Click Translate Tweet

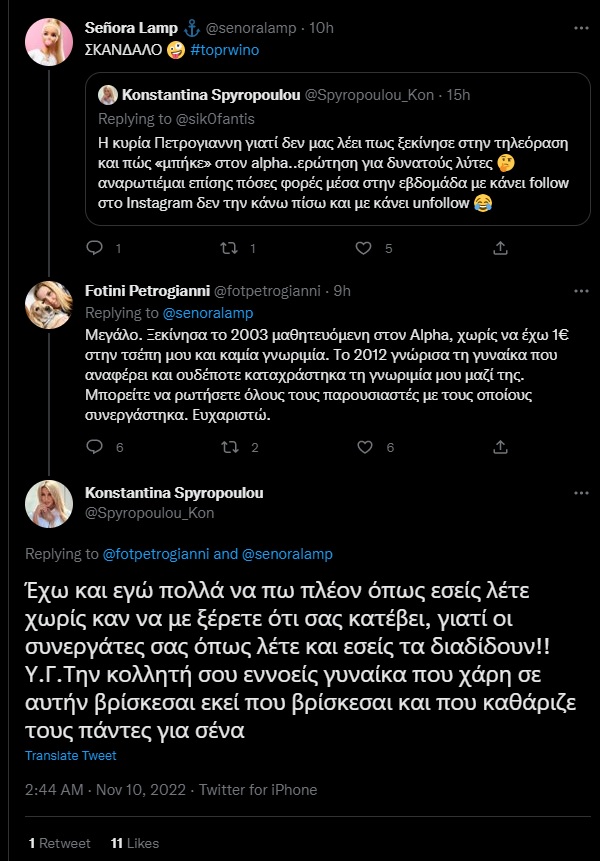(71, 755)
